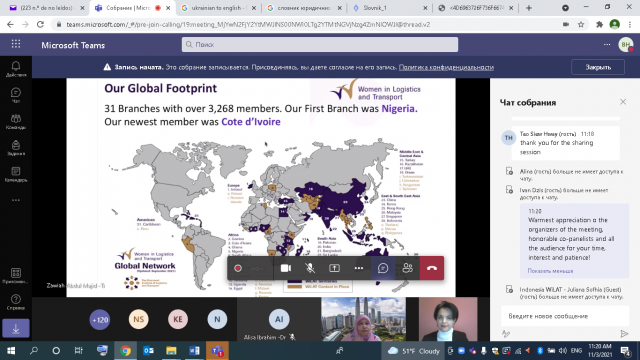Open Calendar in the left sidebar
This screenshot has width=640, height=360.
point(16,174)
